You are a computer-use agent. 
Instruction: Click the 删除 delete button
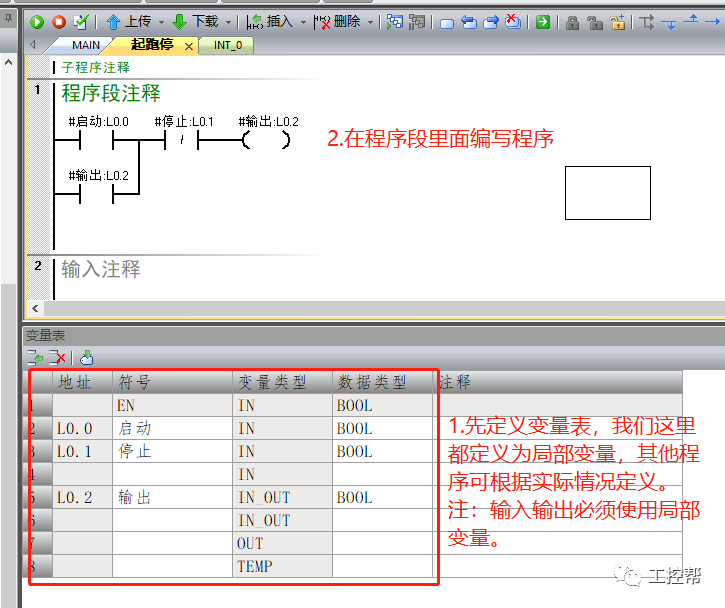(337, 21)
